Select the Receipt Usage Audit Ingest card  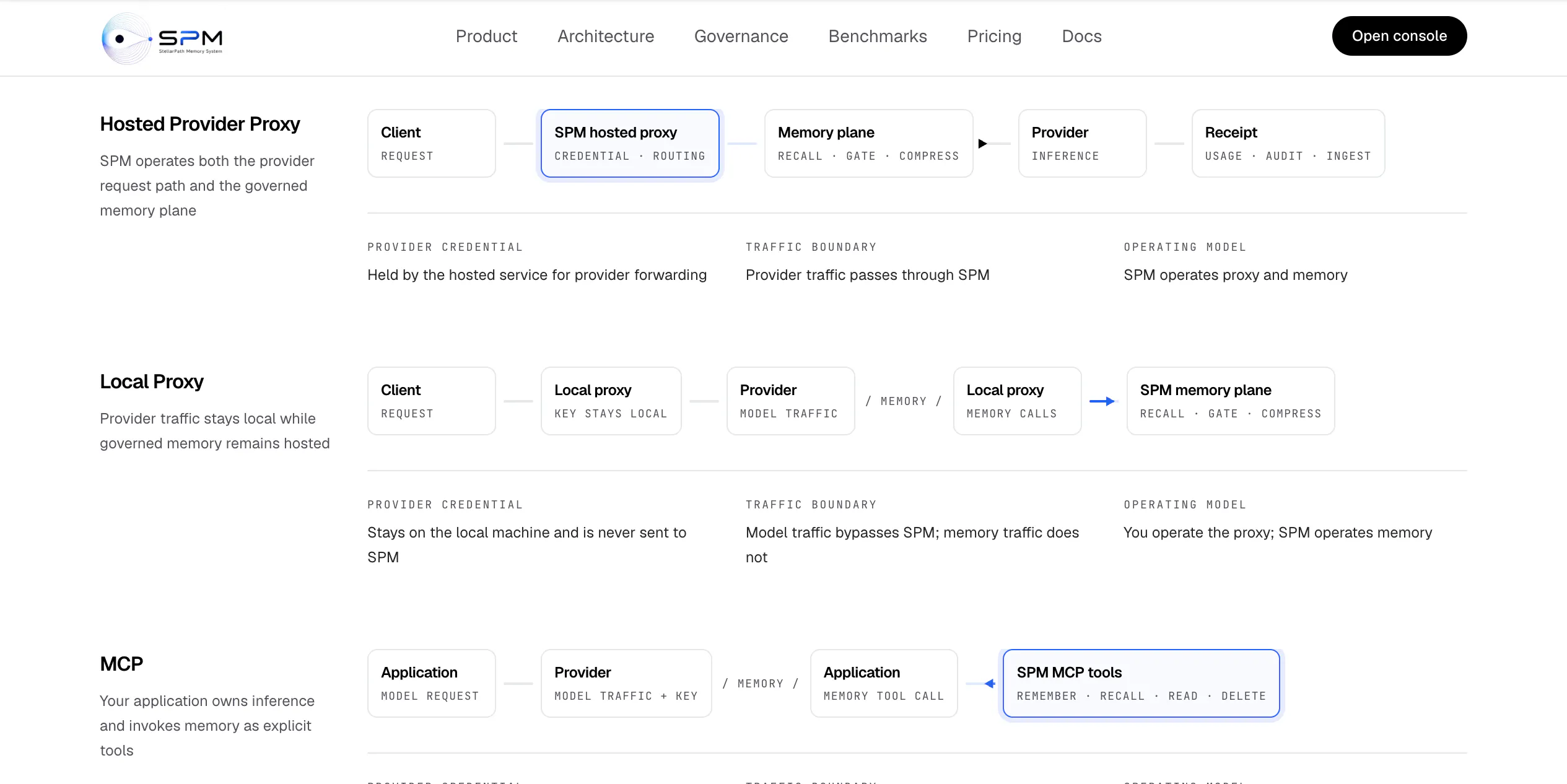tap(1288, 144)
